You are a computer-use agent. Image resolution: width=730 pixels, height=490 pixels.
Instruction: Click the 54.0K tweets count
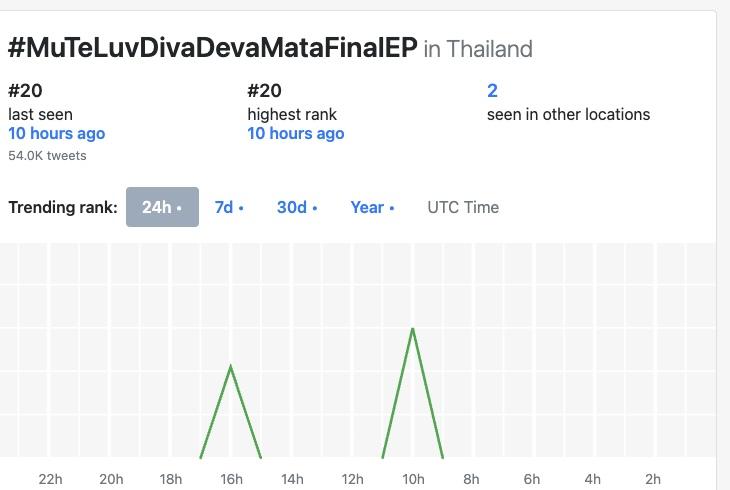pos(47,156)
